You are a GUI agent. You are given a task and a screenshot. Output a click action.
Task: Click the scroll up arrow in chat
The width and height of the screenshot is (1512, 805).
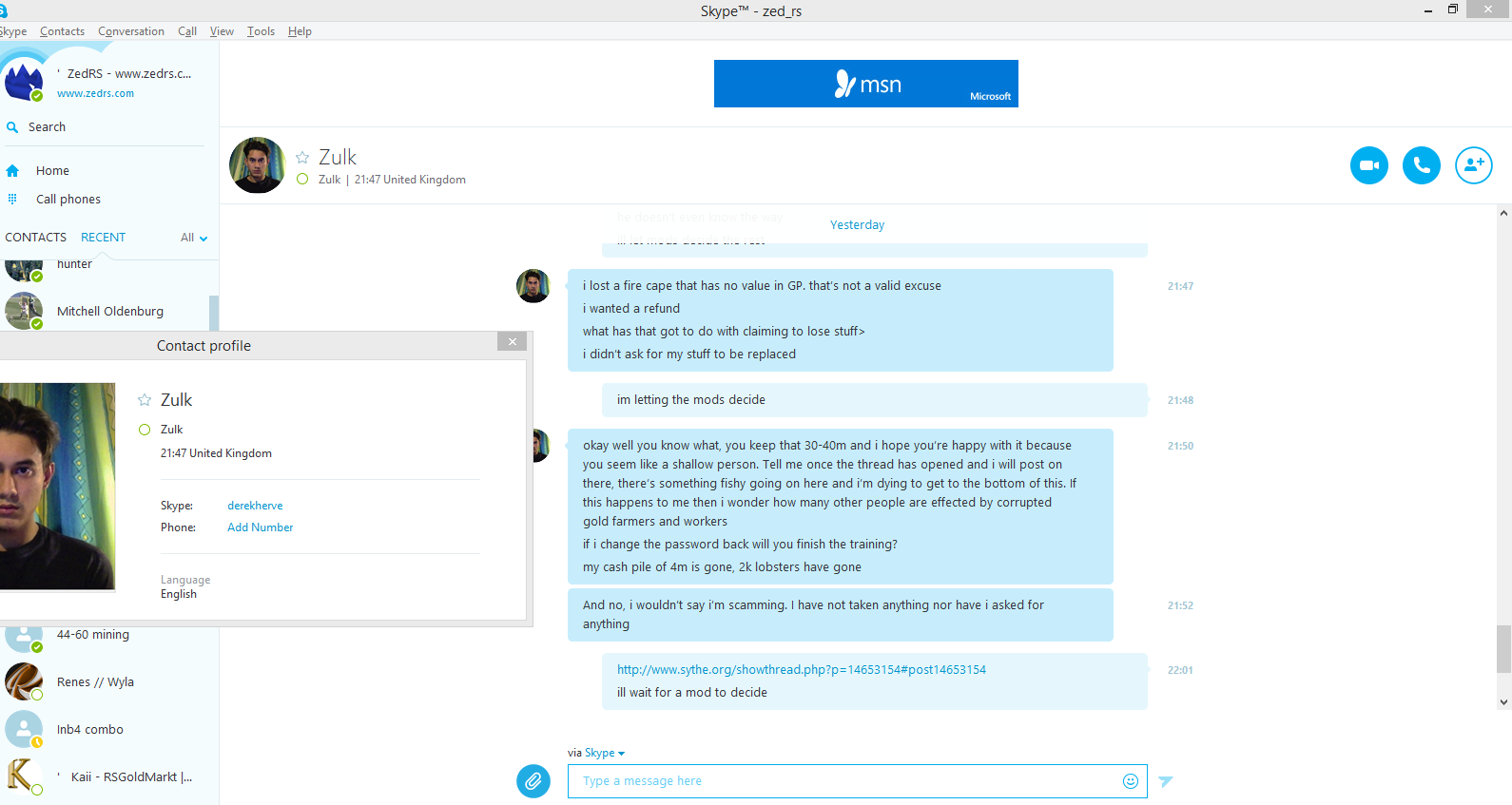pyautogui.click(x=1503, y=213)
